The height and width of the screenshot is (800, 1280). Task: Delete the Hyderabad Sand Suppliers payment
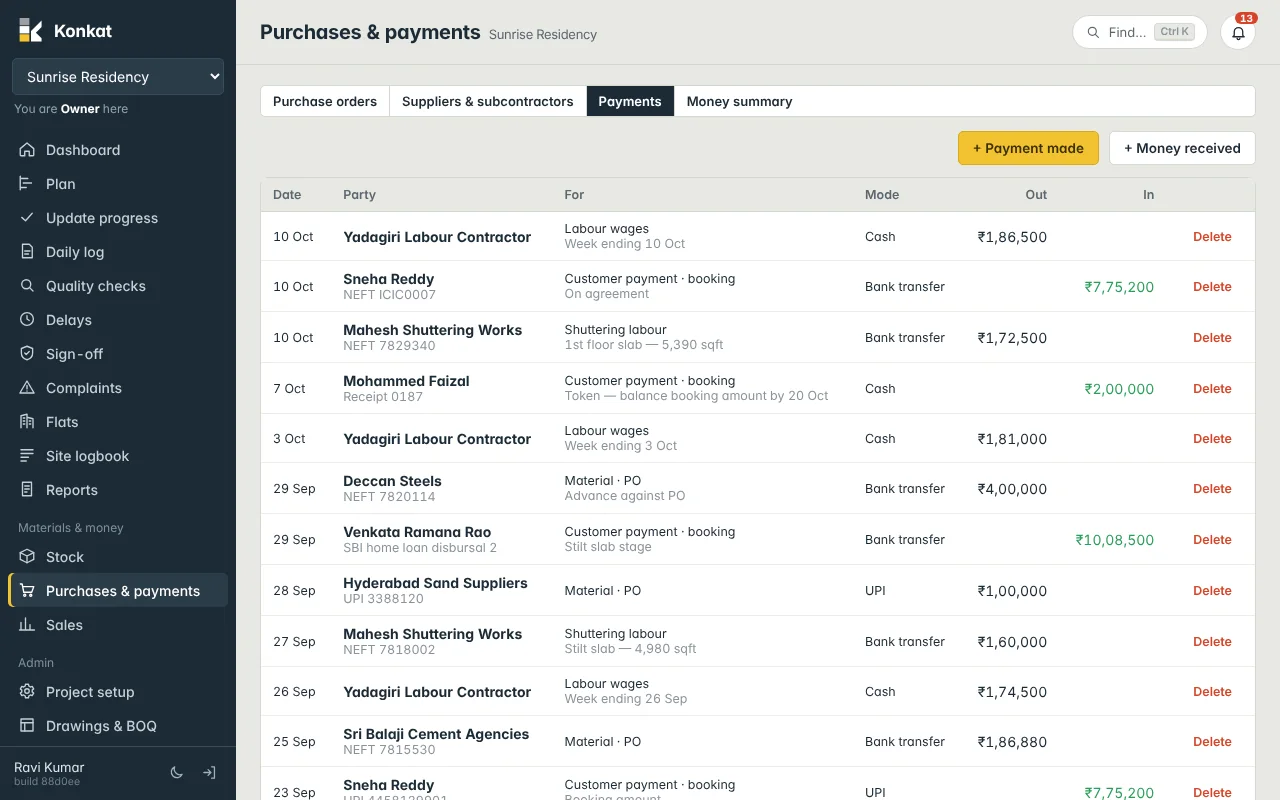pyautogui.click(x=1212, y=591)
